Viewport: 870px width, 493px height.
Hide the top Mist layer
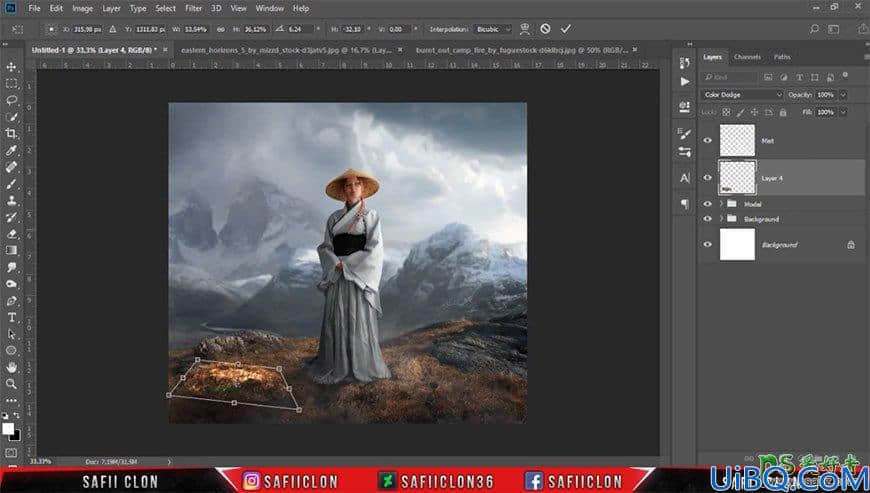pyautogui.click(x=707, y=140)
